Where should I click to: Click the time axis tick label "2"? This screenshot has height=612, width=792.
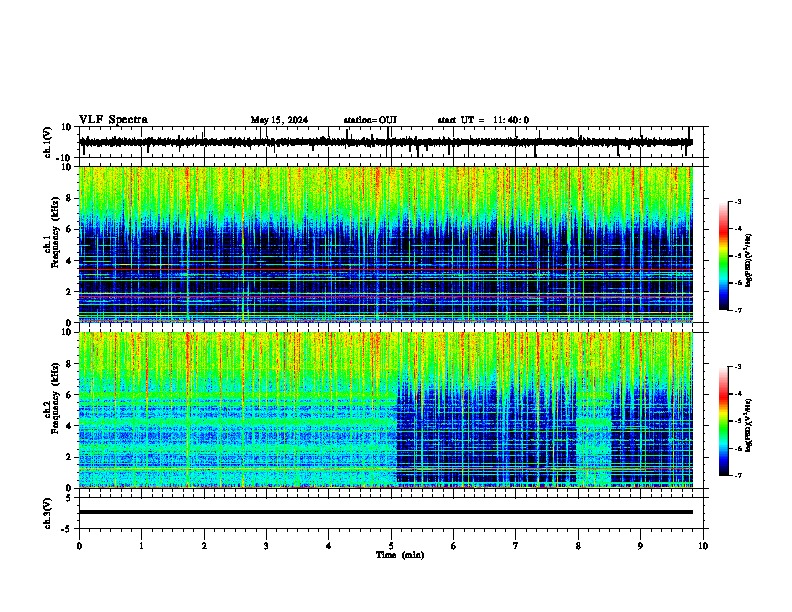pyautogui.click(x=204, y=546)
